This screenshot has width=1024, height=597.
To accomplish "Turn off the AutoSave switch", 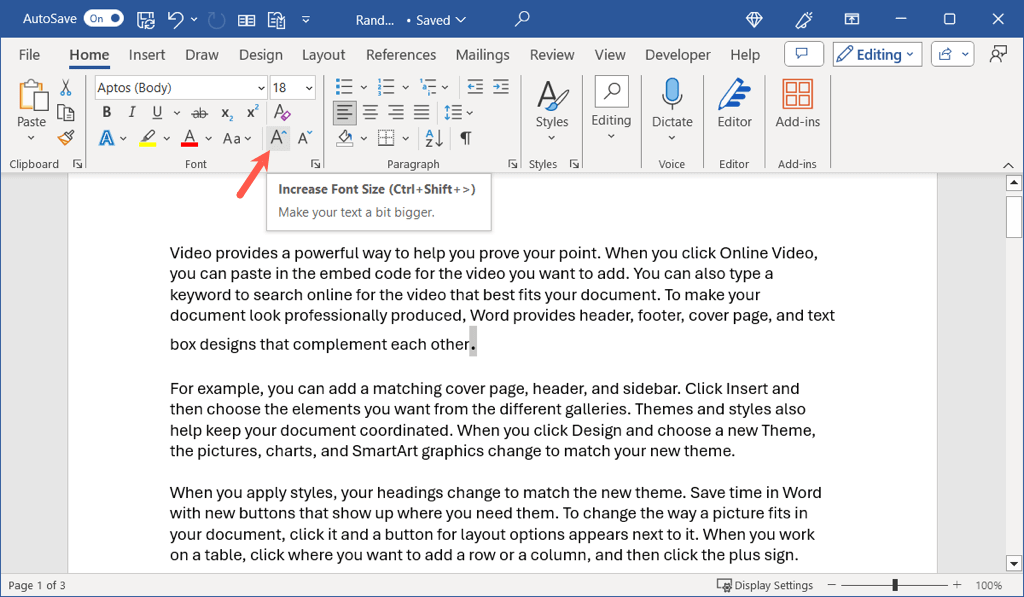I will pyautogui.click(x=104, y=19).
